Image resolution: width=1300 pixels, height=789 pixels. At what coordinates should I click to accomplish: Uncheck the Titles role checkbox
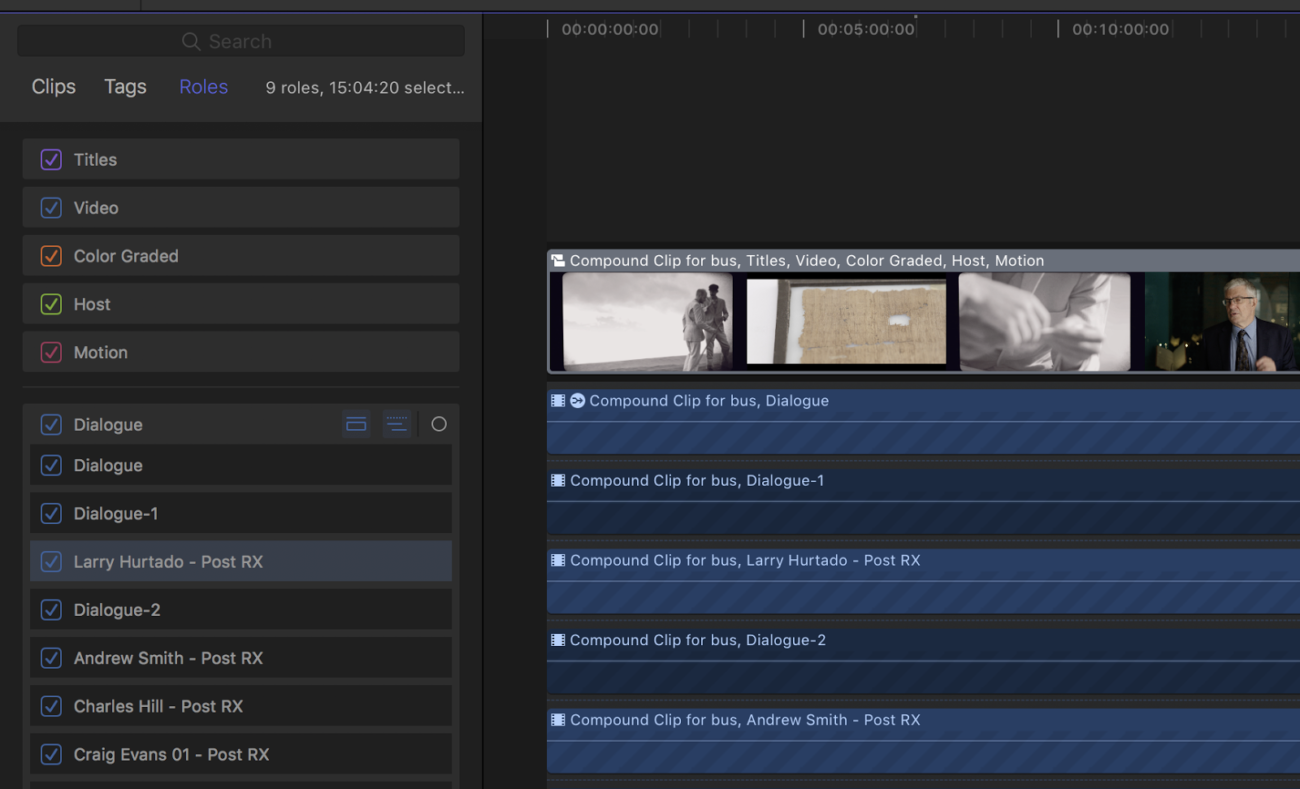coord(51,159)
